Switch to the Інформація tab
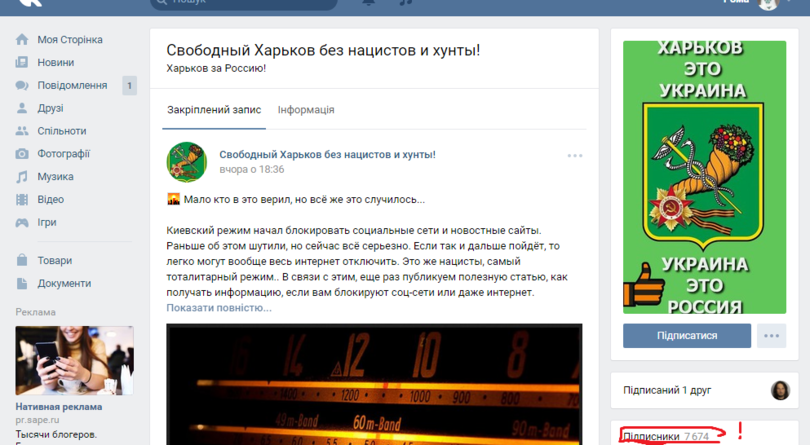 click(x=306, y=110)
